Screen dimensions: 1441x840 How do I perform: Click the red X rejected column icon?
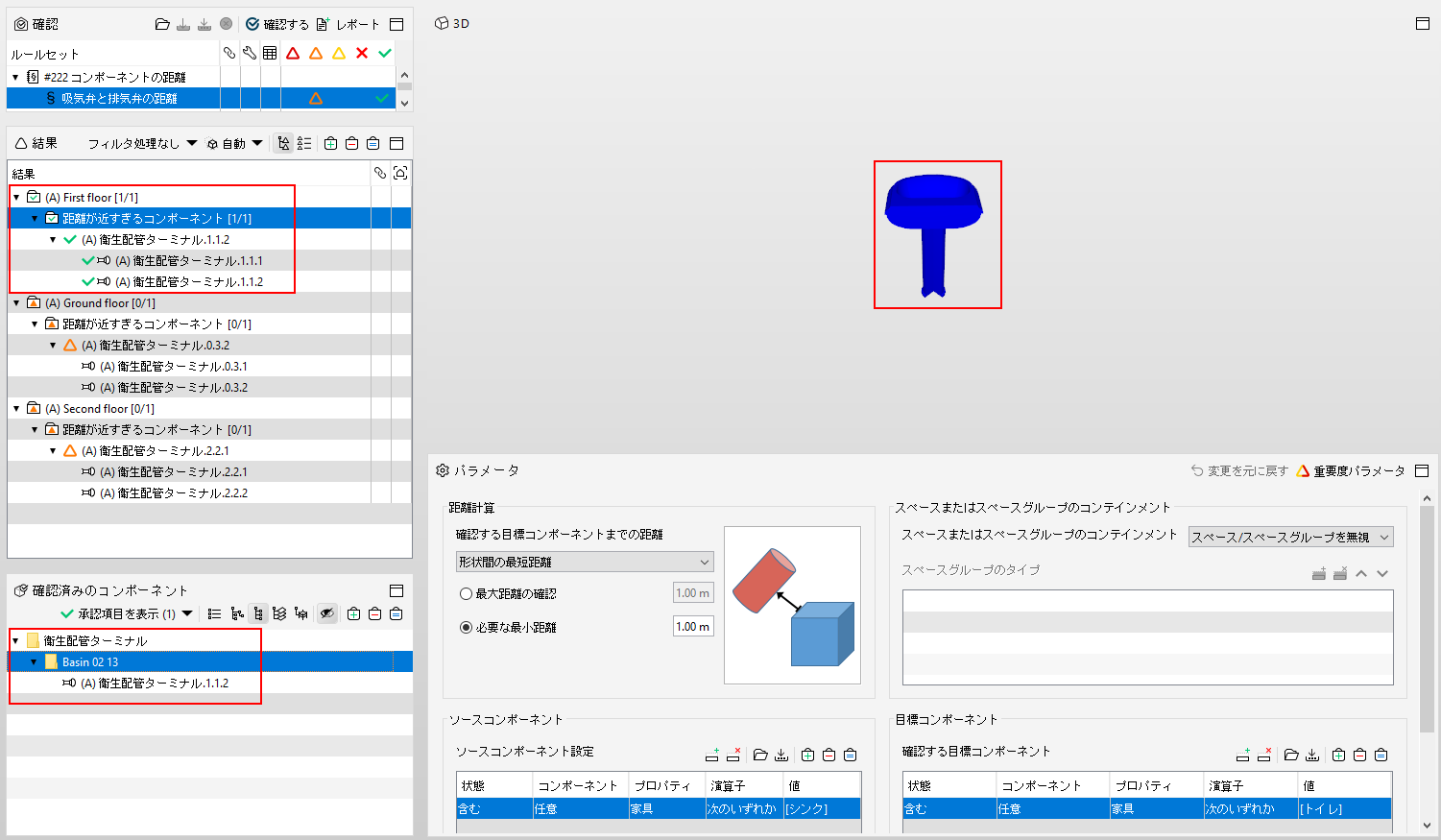pos(362,53)
